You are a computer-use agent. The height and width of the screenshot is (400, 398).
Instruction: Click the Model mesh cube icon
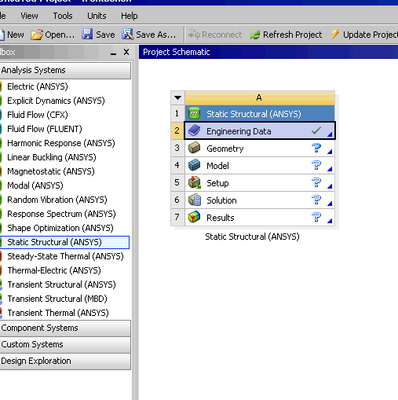[x=194, y=165]
